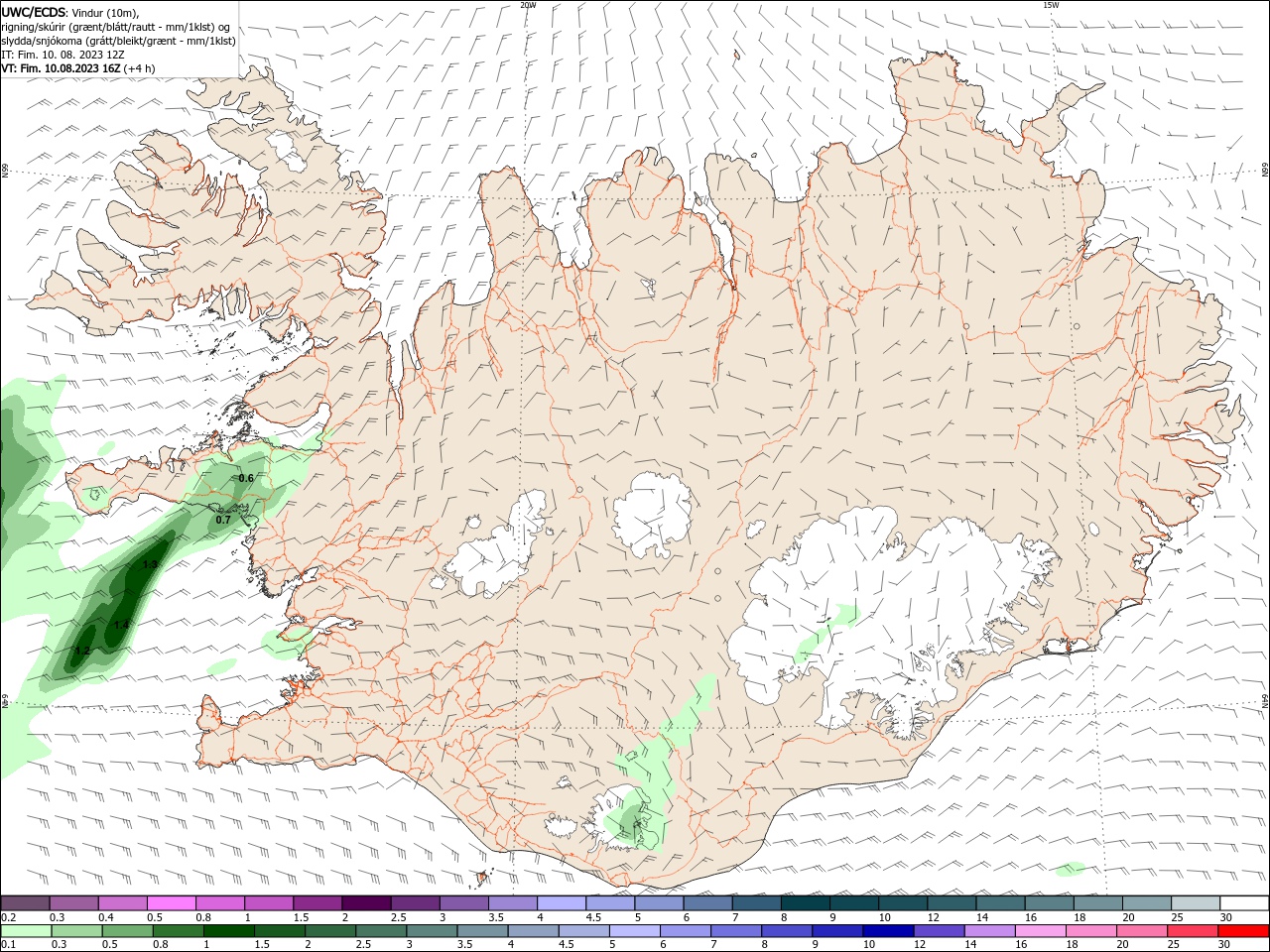Pick the mauve 0.2 swatch on purple scale
The image size is (1270, 952).
tap(26, 902)
